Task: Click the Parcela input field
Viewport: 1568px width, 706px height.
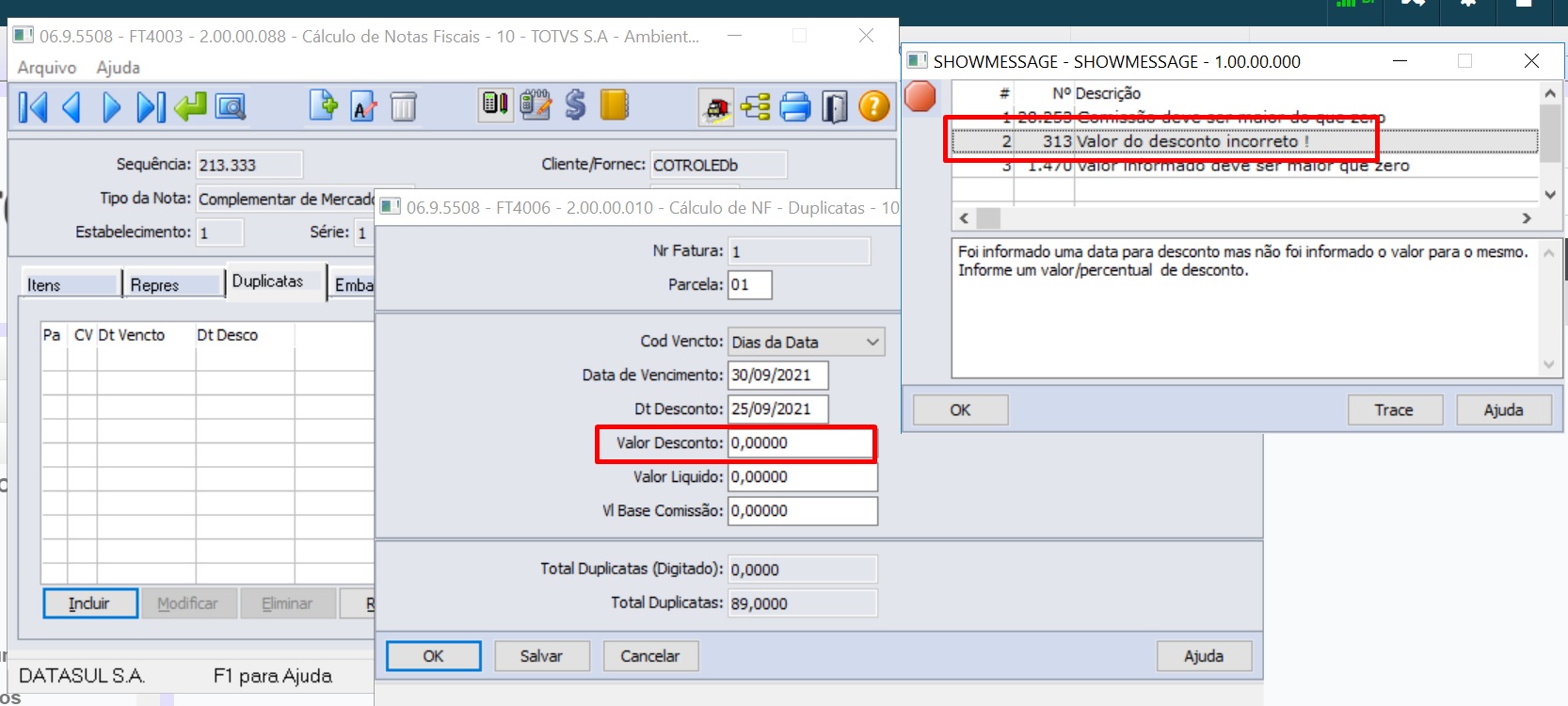Action: coord(750,284)
